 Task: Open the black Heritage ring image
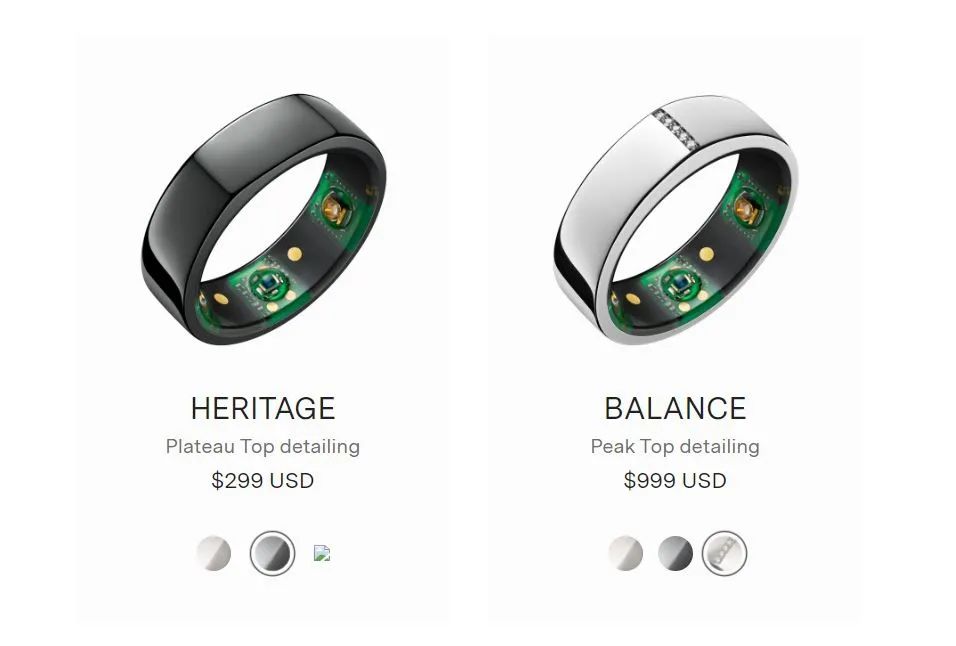click(x=263, y=219)
